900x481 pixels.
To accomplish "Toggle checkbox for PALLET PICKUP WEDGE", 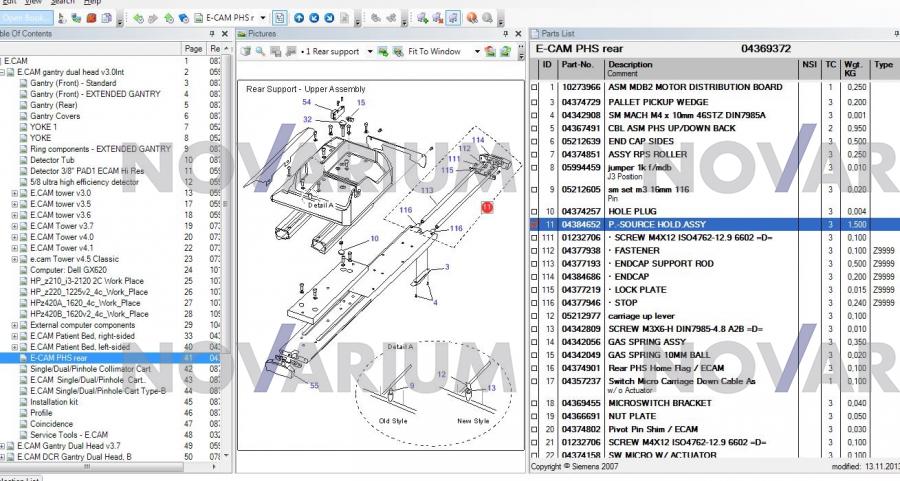I will 534,102.
